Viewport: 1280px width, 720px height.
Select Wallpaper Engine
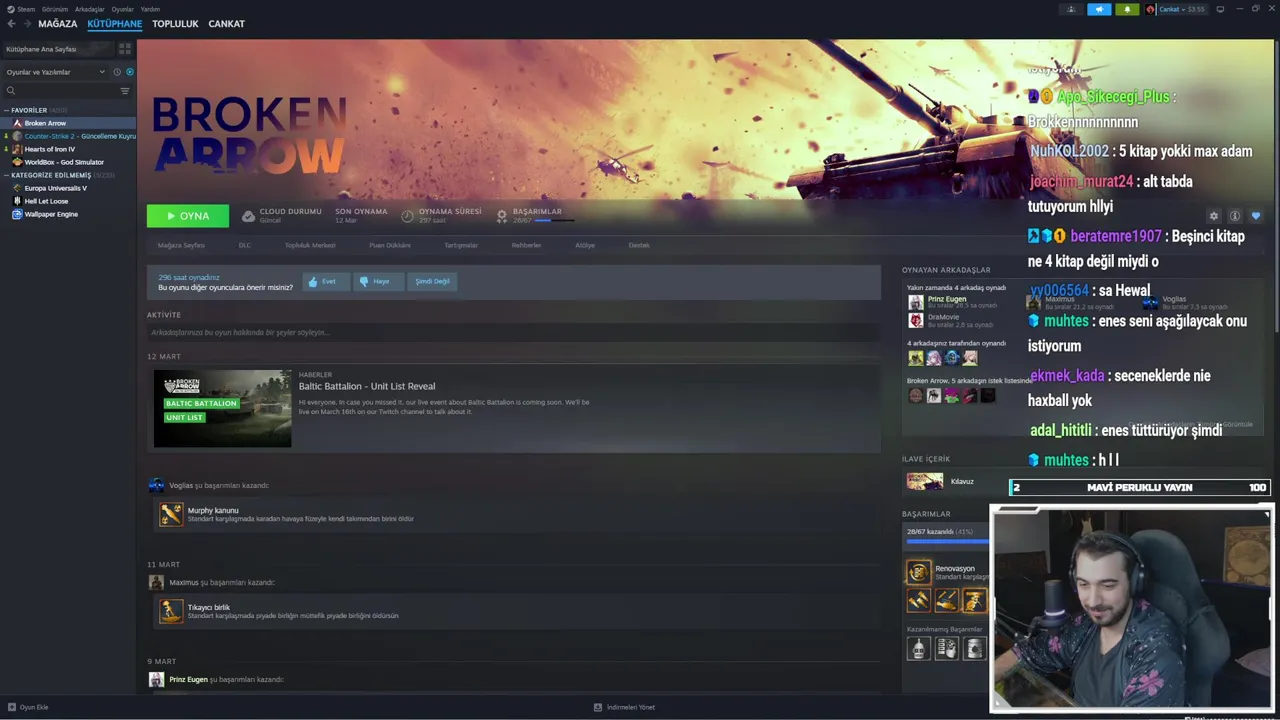point(68,214)
